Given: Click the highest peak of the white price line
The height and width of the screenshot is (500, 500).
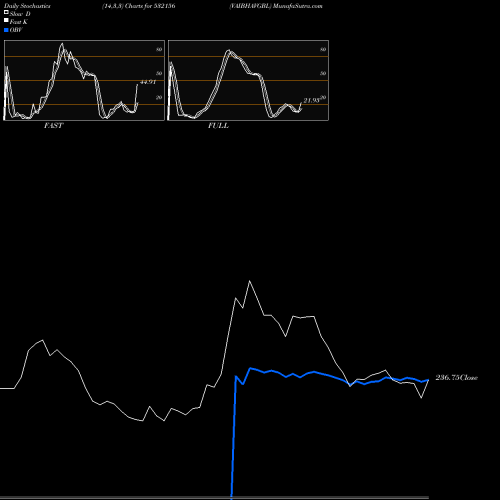Looking at the screenshot, I should [249, 281].
